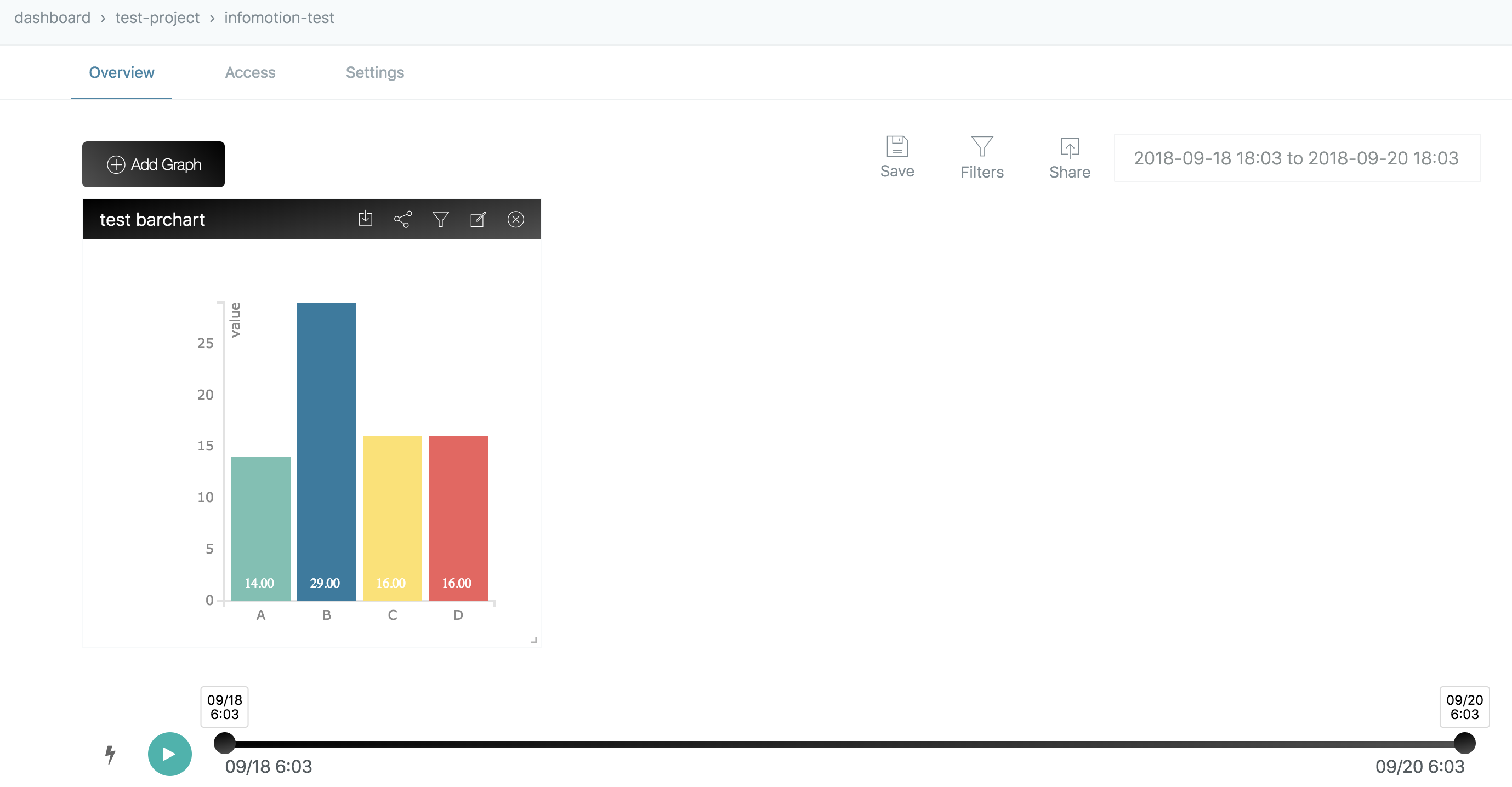Remove test barchart with the X icon
The image size is (1512, 787).
pos(515,219)
